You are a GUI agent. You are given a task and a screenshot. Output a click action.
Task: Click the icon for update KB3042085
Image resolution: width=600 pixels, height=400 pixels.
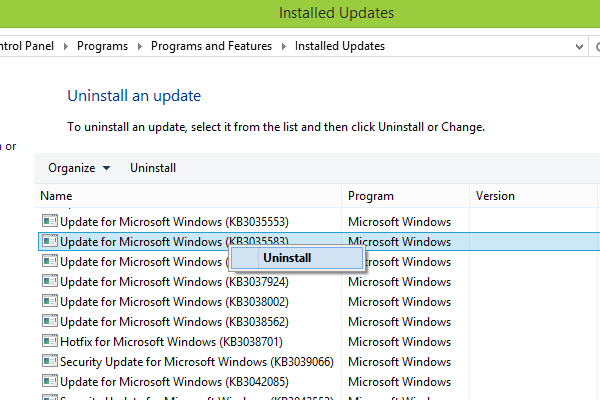pos(50,381)
